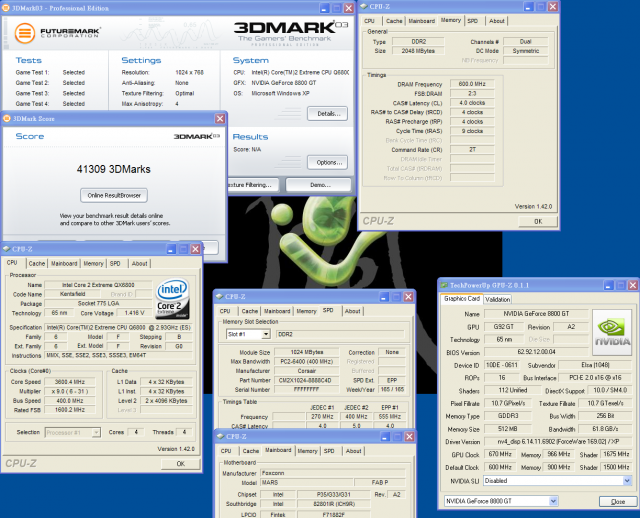This screenshot has width=640, height=518.
Task: Click the GPU Clock 670 MHz field
Action: [x=500, y=454]
